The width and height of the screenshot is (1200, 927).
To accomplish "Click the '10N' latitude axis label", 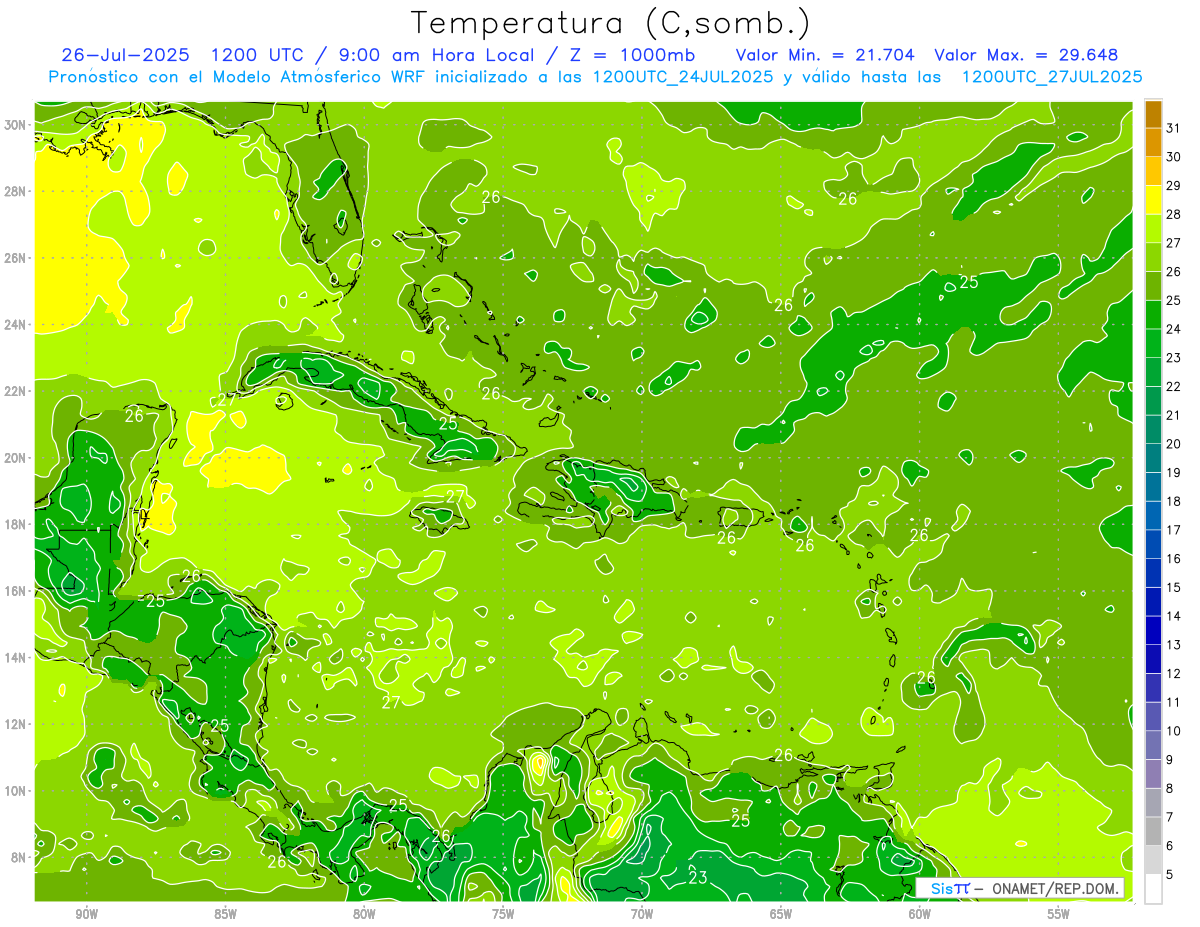I will coord(15,790).
